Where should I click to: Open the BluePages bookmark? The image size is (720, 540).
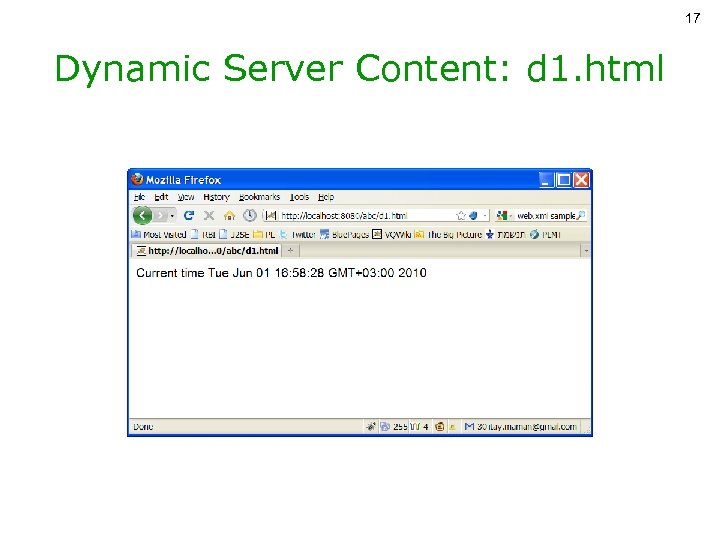[x=344, y=235]
